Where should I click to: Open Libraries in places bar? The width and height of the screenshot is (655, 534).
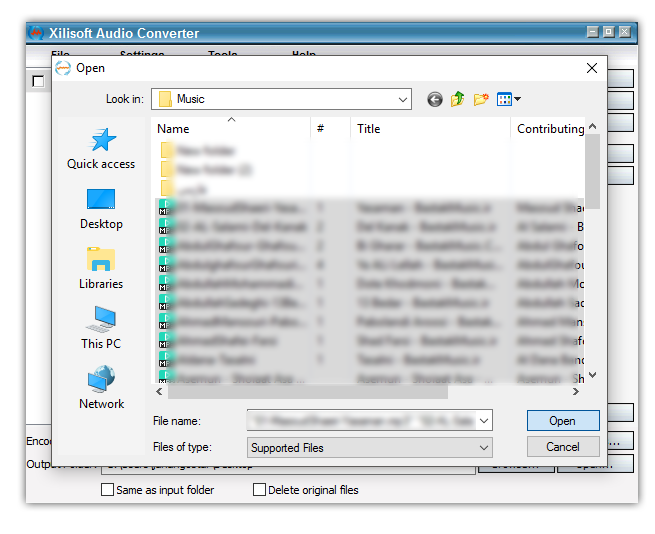(x=101, y=269)
